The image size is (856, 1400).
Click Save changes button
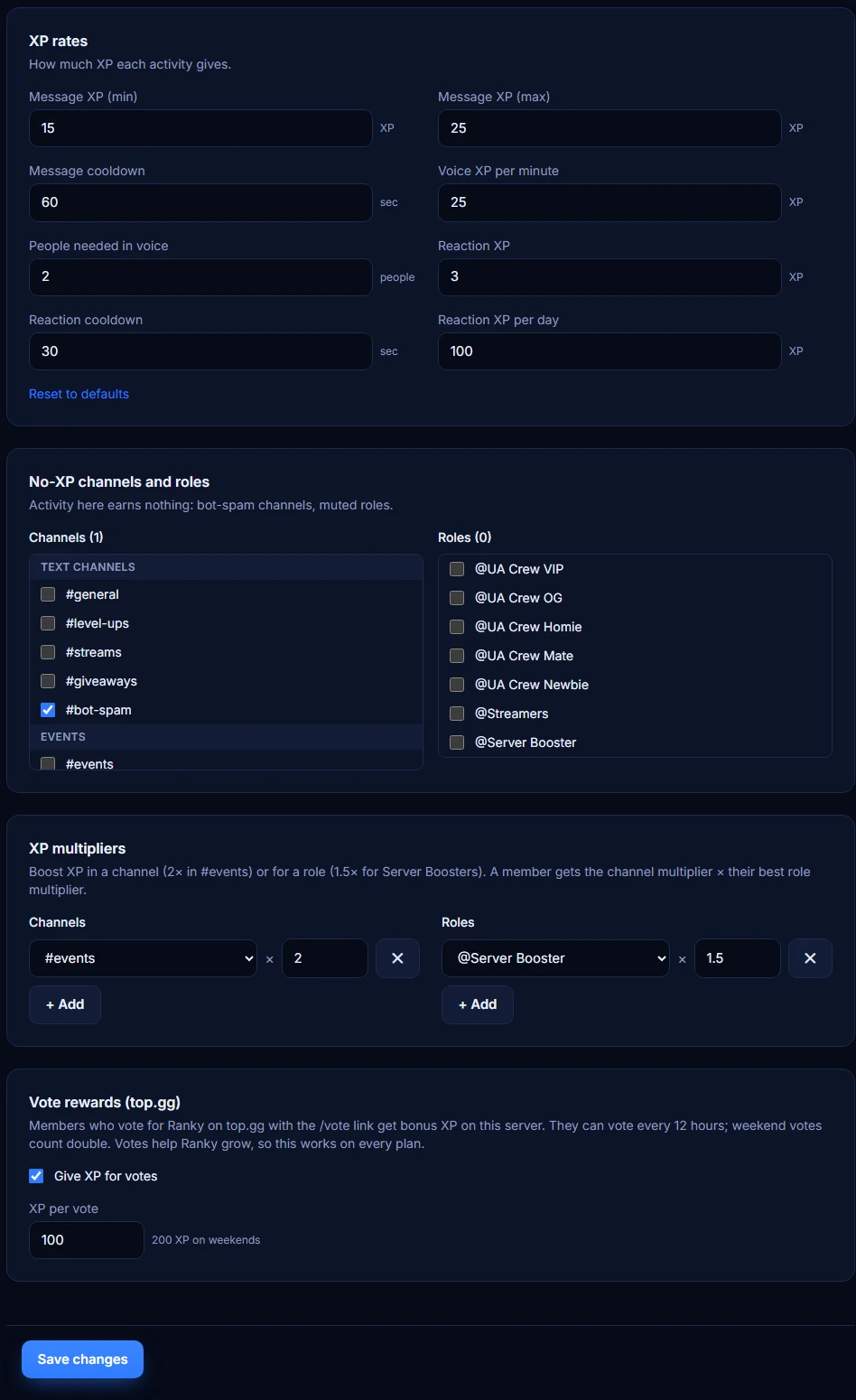click(x=82, y=1359)
